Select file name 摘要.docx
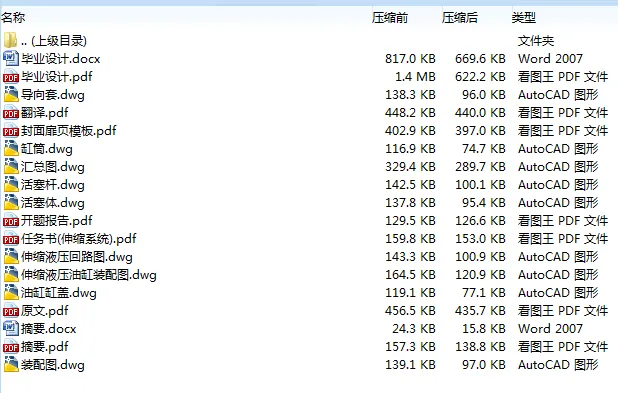The width and height of the screenshot is (618, 393). point(48,329)
